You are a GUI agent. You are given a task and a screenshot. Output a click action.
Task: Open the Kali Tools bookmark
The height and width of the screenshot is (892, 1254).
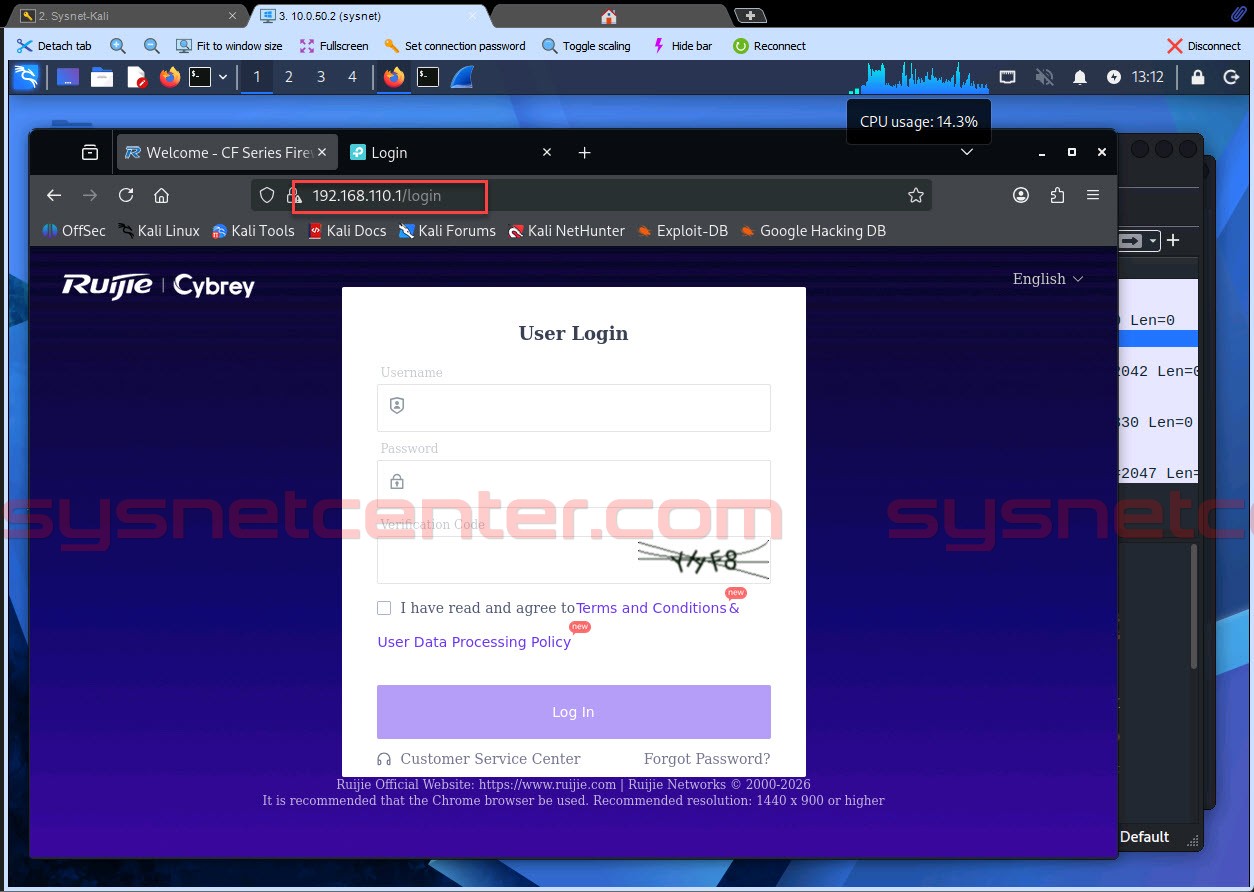pyautogui.click(x=253, y=231)
